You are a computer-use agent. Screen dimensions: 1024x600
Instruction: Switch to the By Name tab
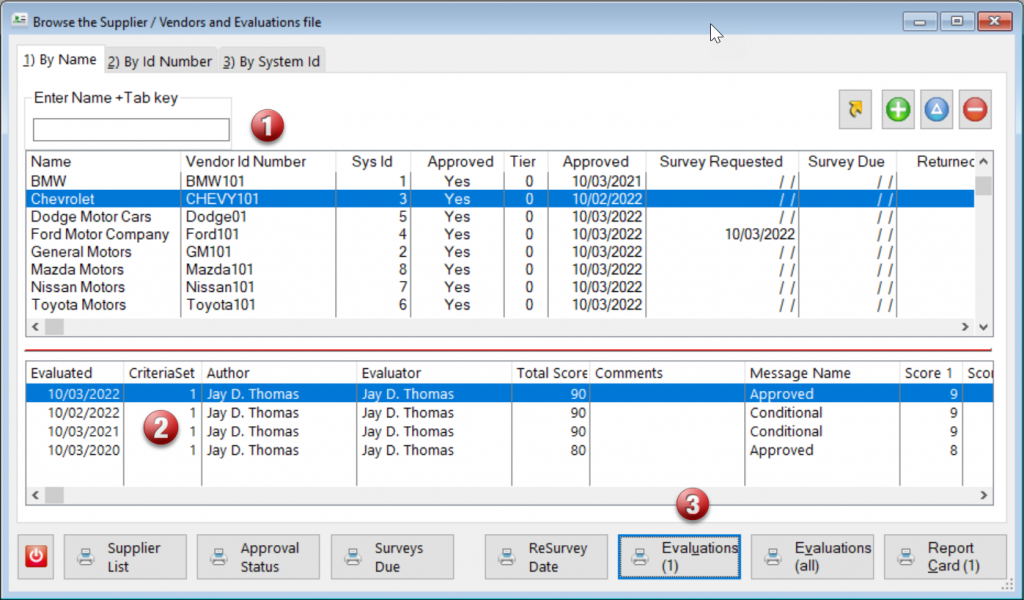pyautogui.click(x=60, y=59)
